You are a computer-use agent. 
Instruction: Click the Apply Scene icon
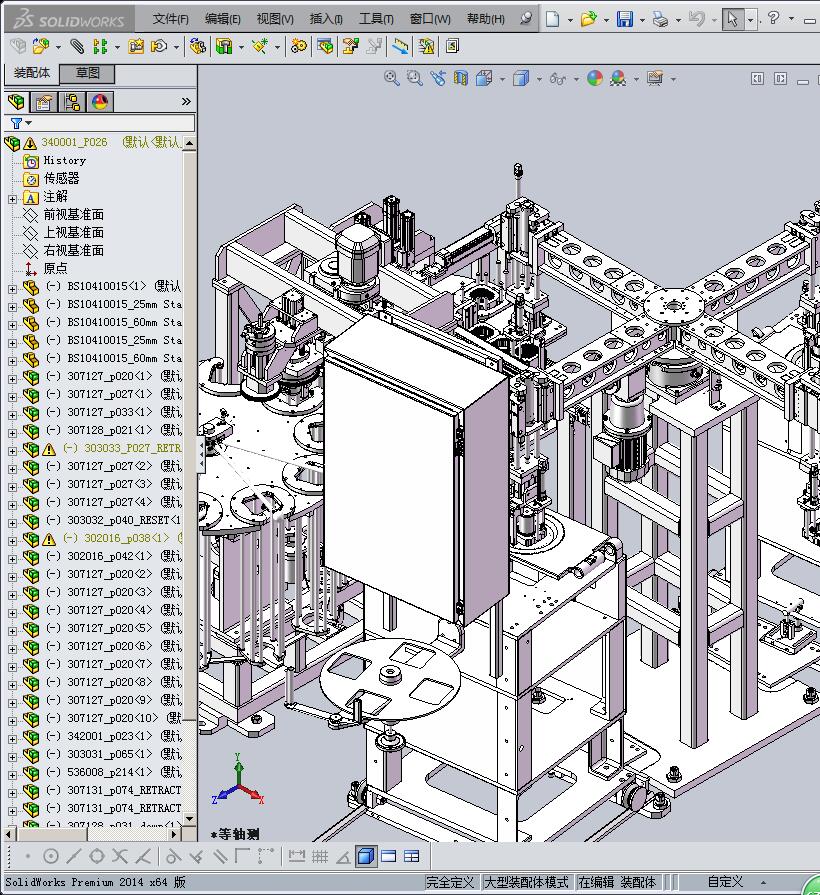pyautogui.click(x=618, y=78)
